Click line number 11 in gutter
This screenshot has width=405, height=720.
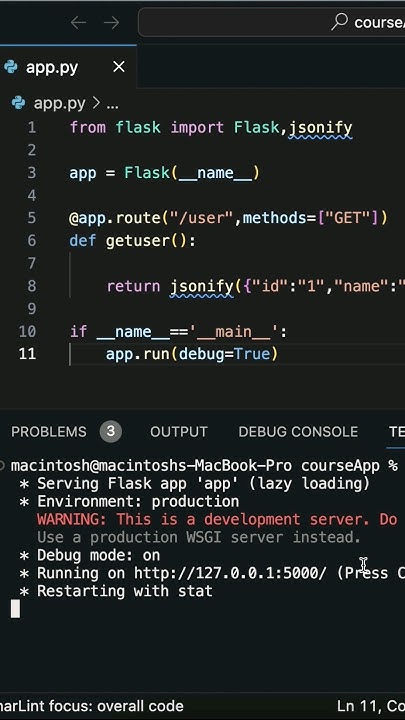tap(27, 354)
